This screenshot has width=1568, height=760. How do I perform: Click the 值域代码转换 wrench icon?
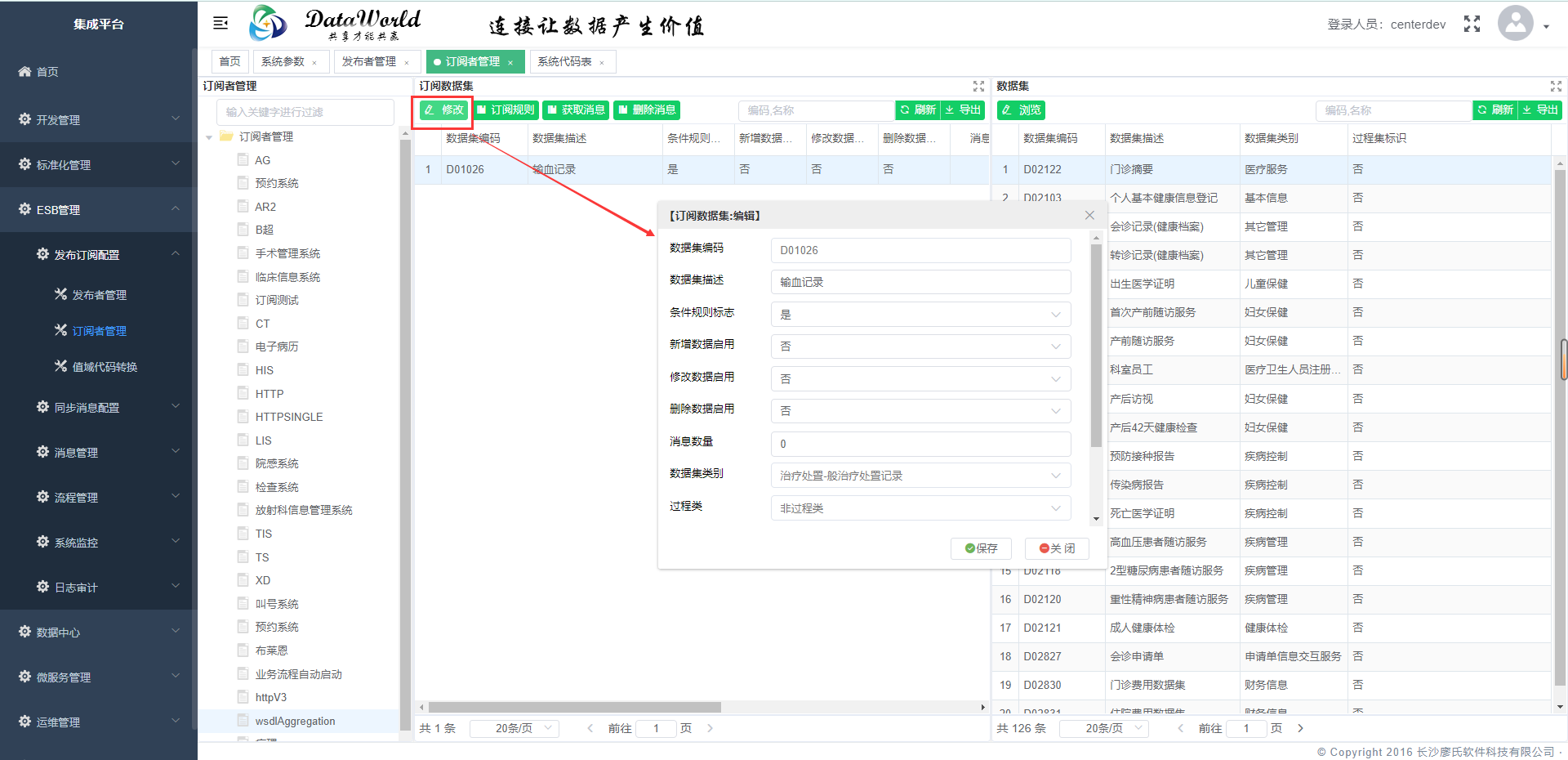point(60,366)
